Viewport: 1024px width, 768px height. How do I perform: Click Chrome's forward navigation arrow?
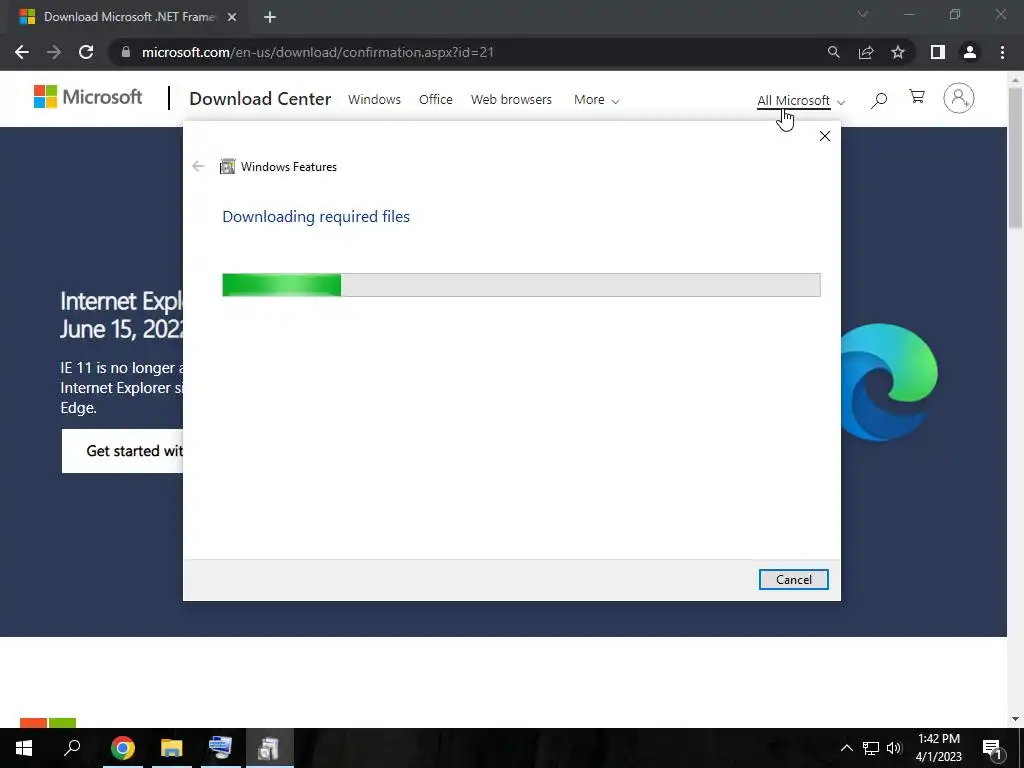tap(54, 52)
